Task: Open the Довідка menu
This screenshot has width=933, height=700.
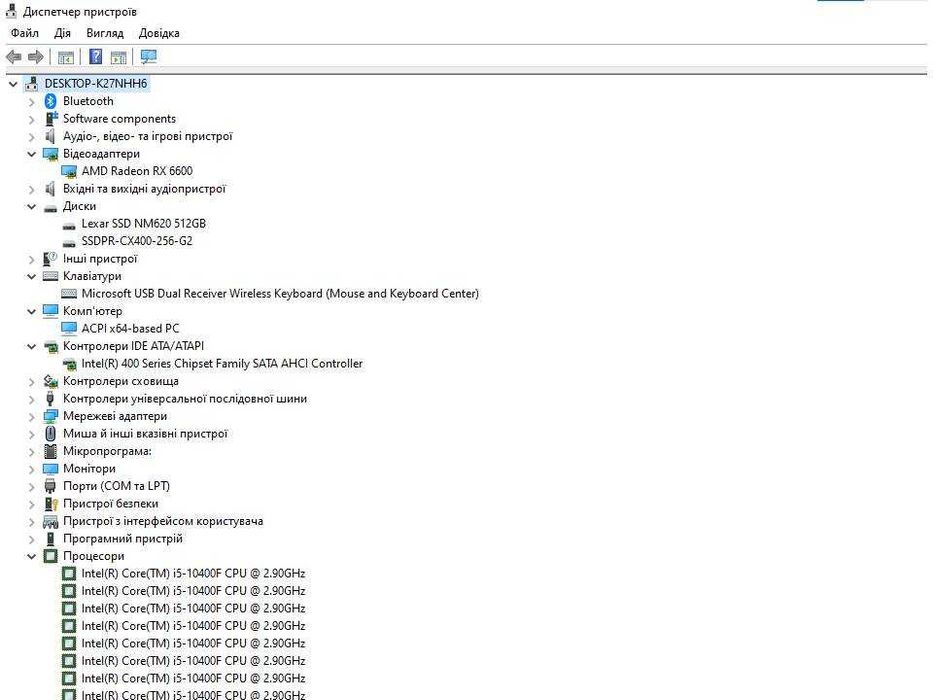Action: tap(159, 33)
